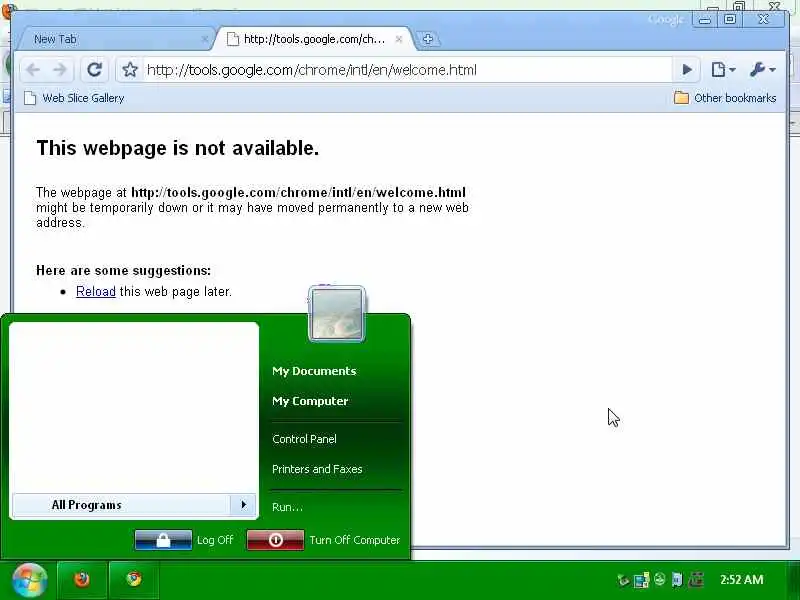Expand All Programs list

tap(134, 505)
